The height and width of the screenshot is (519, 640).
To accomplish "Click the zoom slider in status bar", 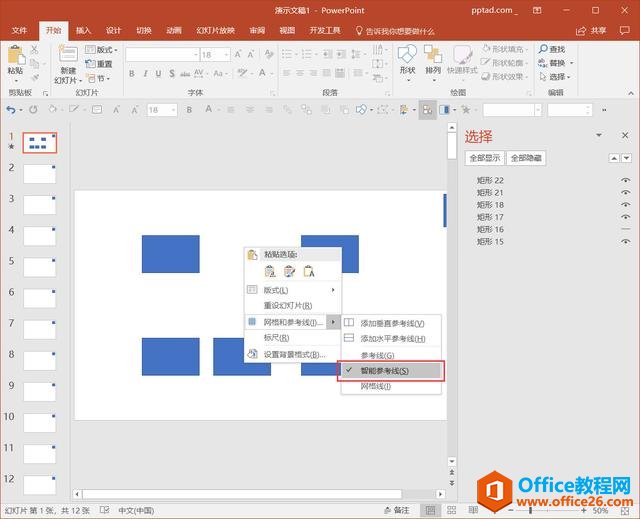I will (560, 511).
